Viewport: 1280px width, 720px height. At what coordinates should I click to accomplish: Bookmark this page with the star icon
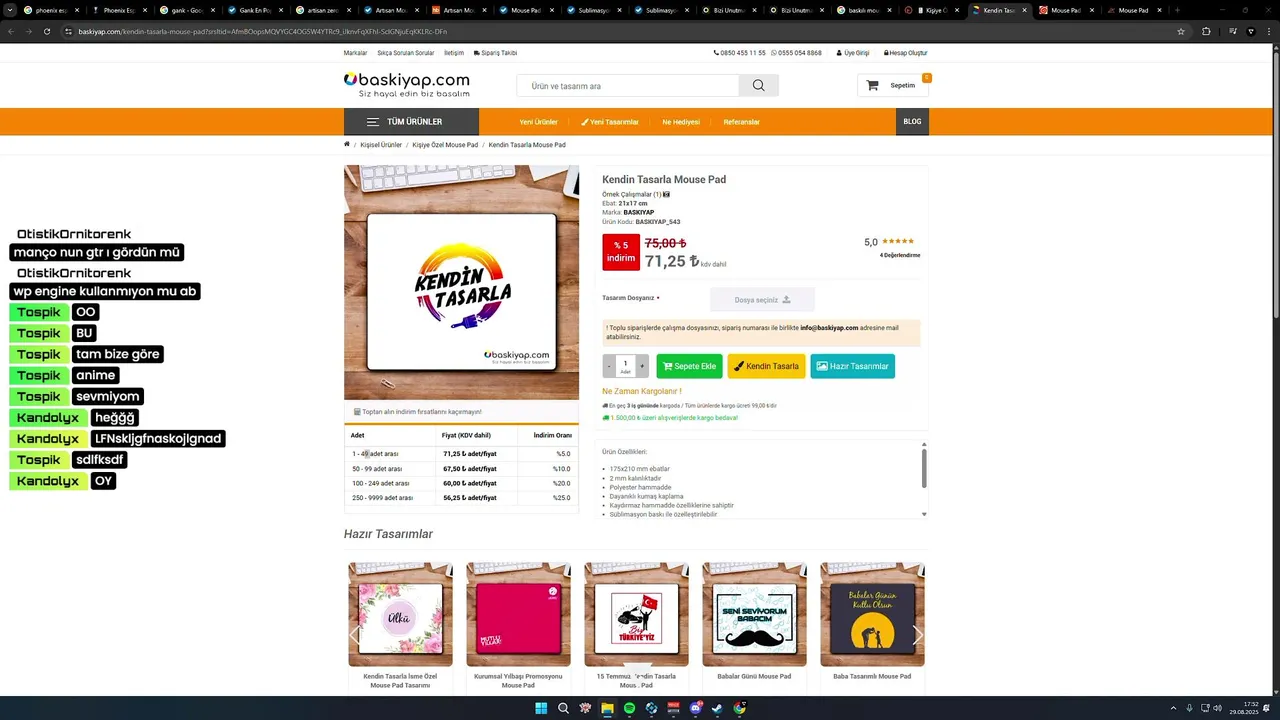[x=1181, y=31]
